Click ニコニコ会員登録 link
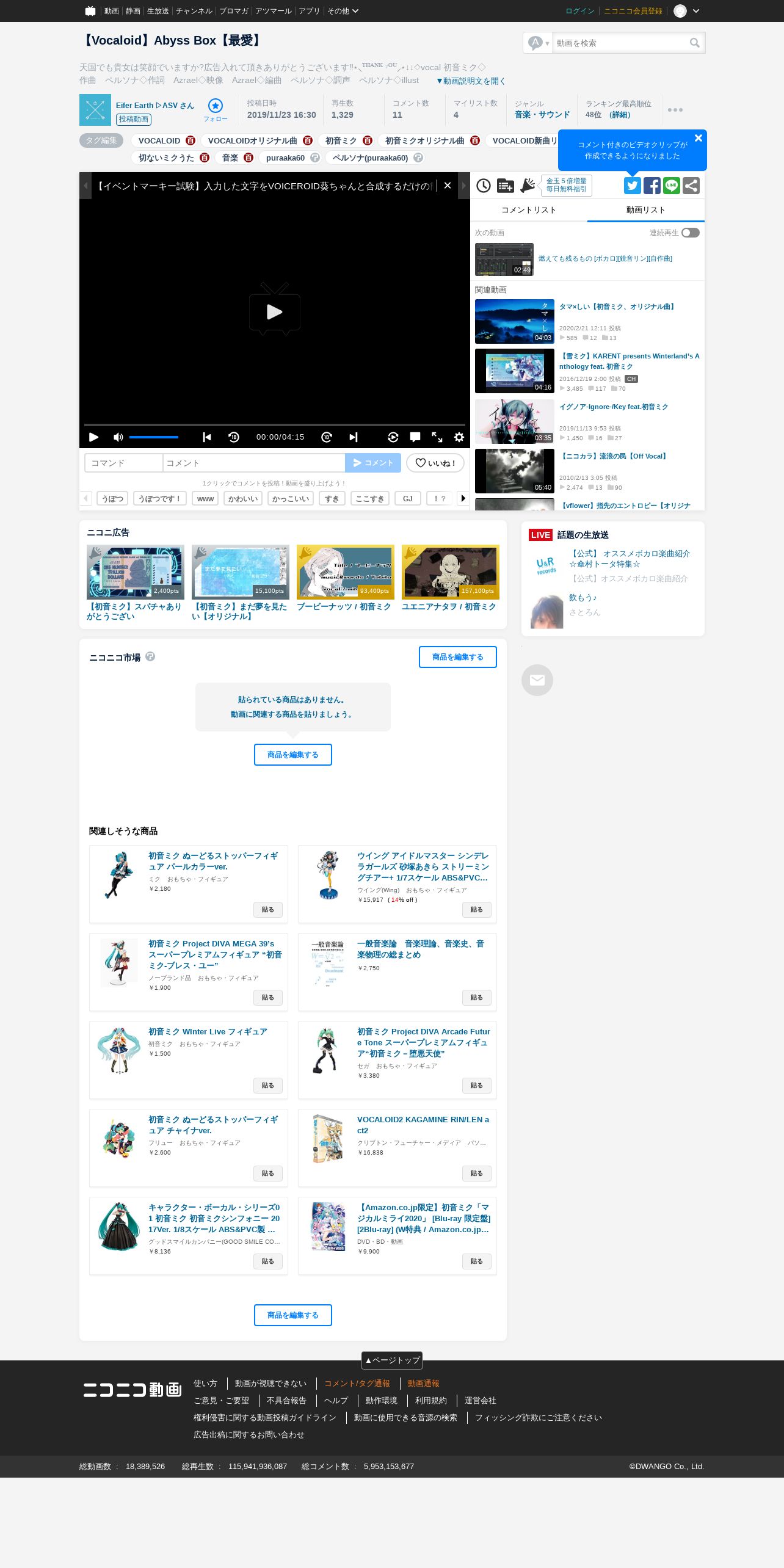 [x=633, y=11]
